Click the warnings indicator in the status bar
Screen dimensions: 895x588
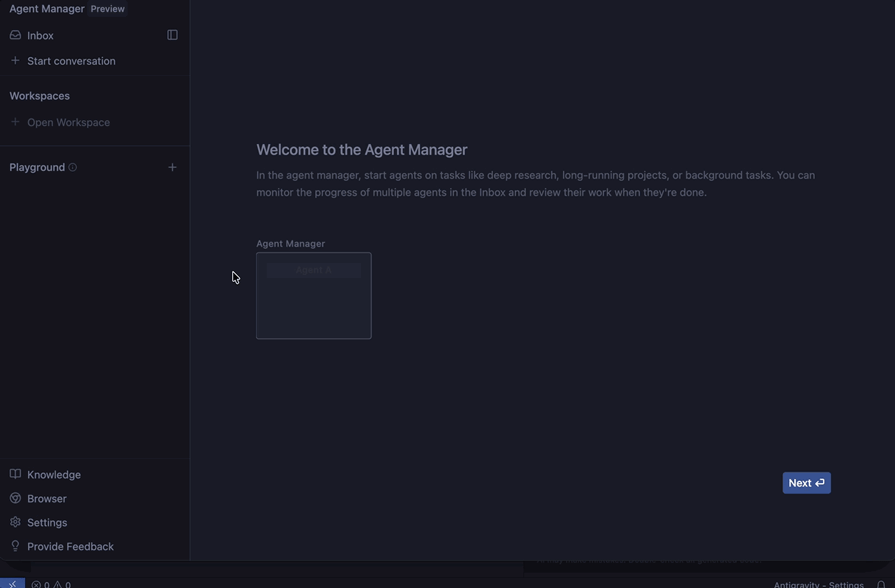click(x=60, y=584)
